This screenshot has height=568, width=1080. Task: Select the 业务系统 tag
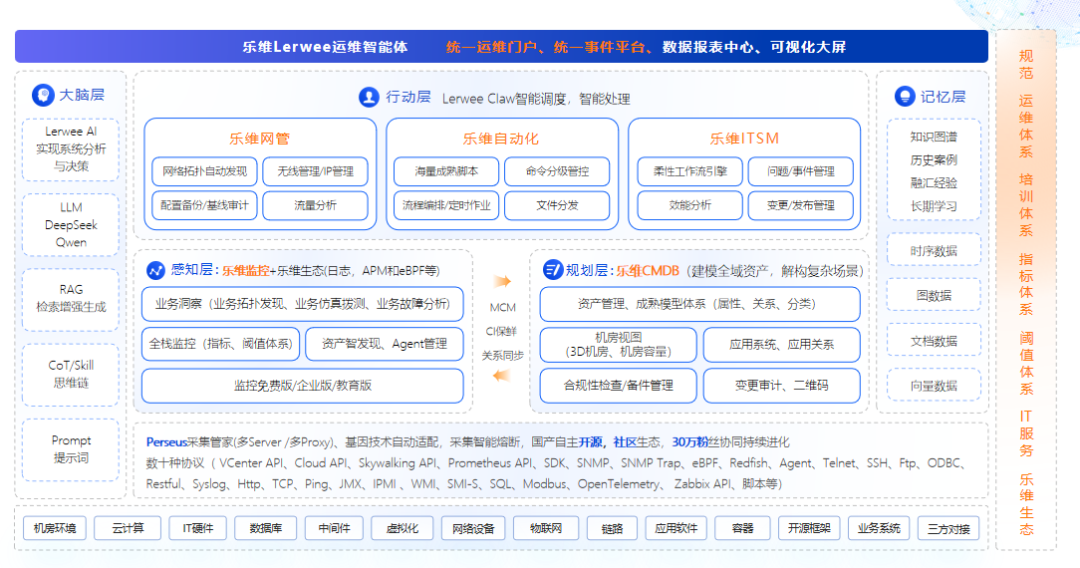[x=878, y=528]
